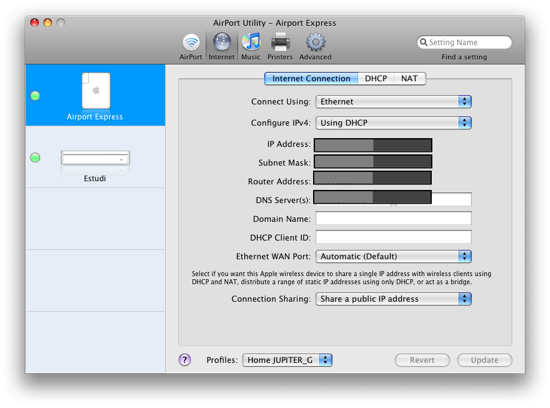The width and height of the screenshot is (550, 408).
Task: Click the DHCP Client ID field
Action: pos(394,237)
